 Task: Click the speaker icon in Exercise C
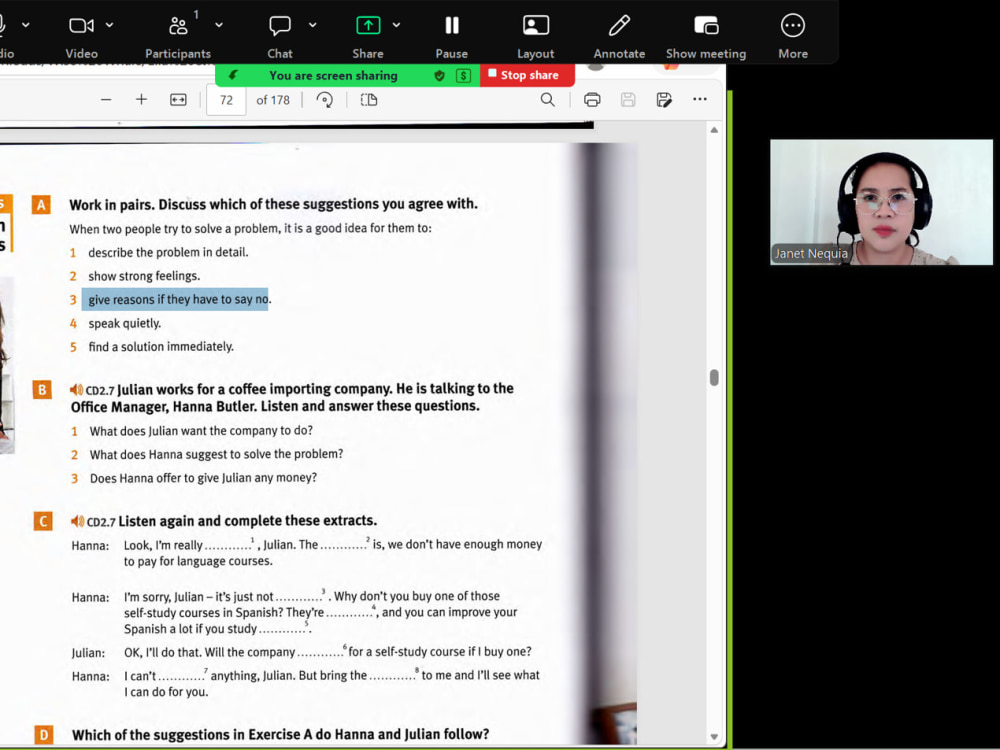(77, 522)
